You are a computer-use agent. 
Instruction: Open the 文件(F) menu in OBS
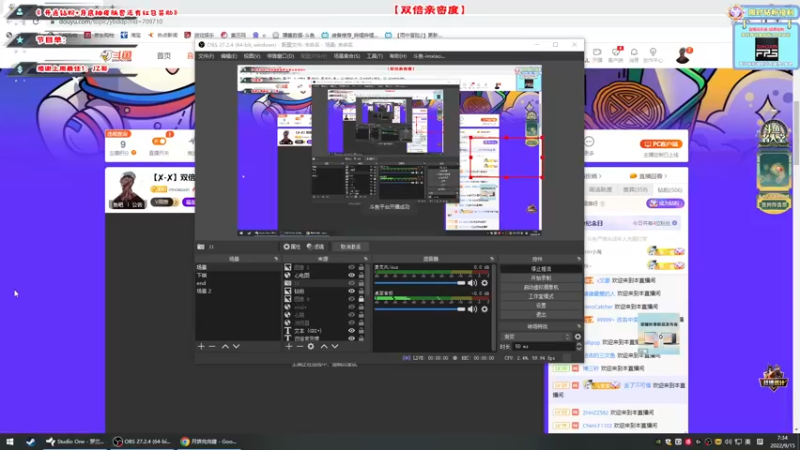206,56
